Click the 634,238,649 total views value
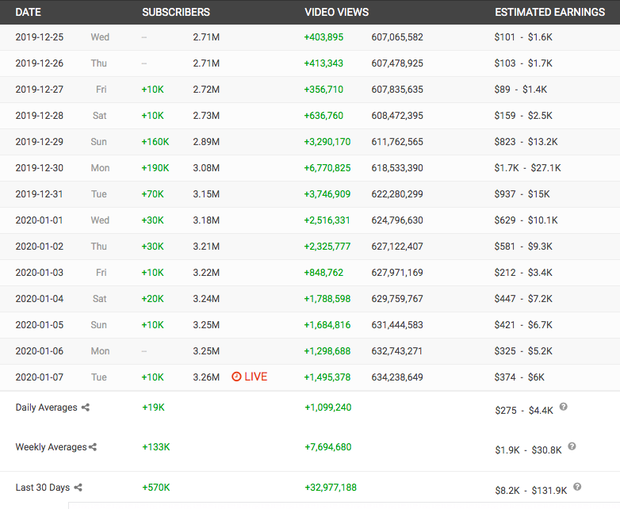Image resolution: width=620 pixels, height=509 pixels. pos(397,377)
